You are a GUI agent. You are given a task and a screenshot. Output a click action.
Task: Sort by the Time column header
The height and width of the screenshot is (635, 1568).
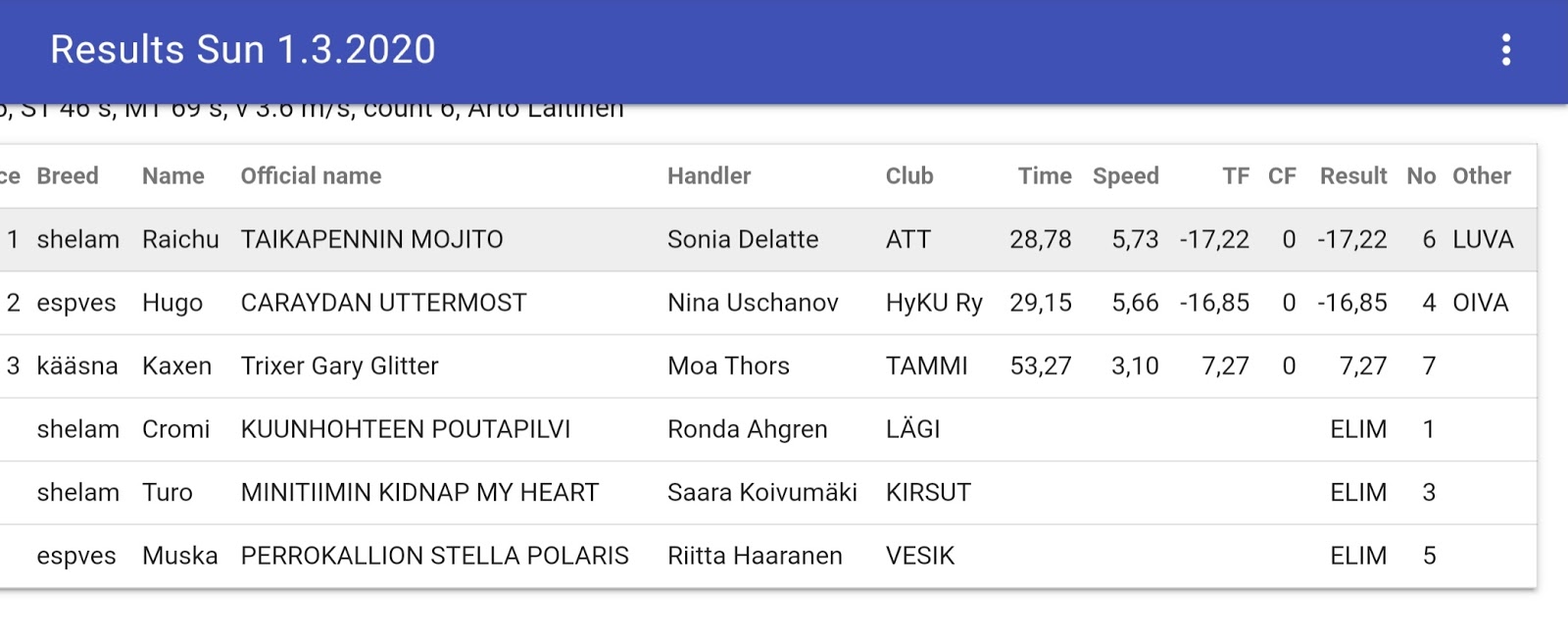tap(1045, 176)
